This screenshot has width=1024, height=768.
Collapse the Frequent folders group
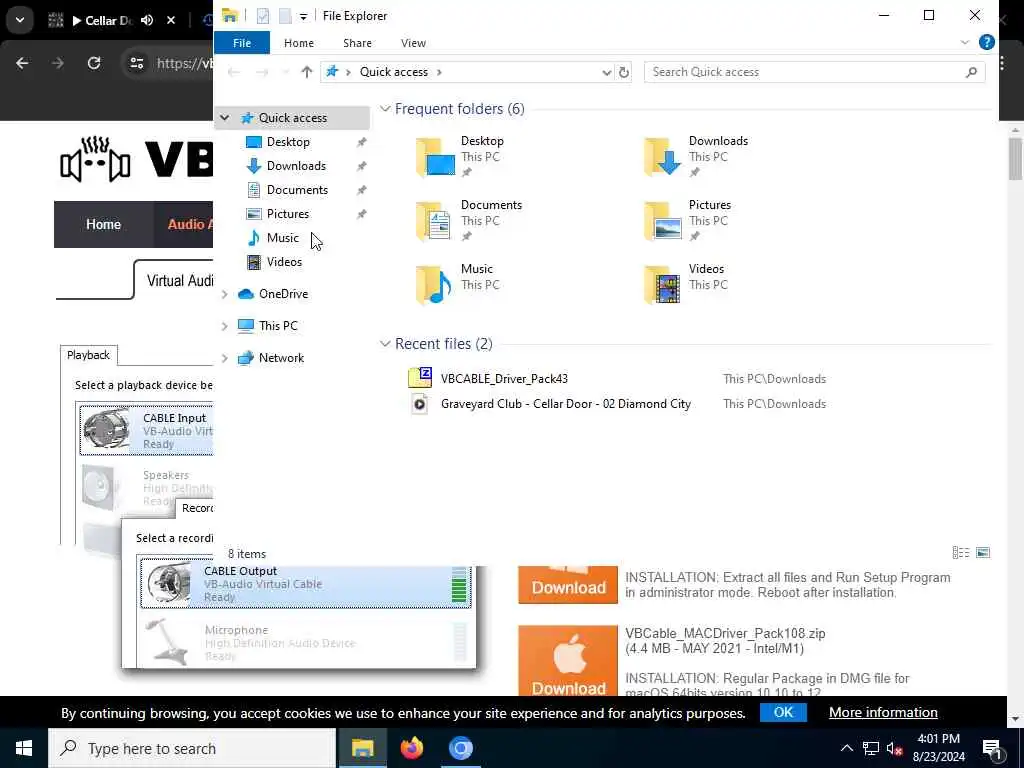point(385,109)
